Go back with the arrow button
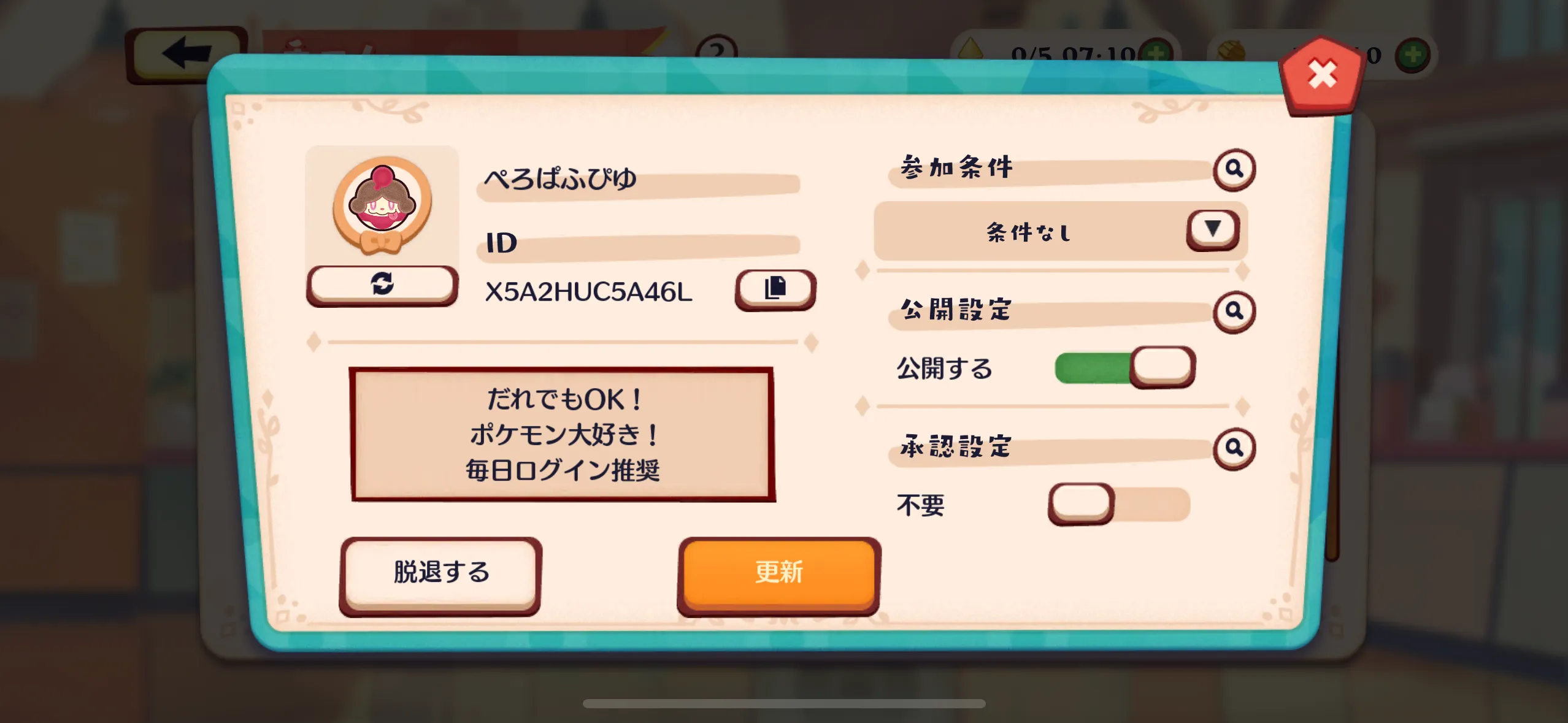Screen dimensions: 1568x723 tap(186, 54)
